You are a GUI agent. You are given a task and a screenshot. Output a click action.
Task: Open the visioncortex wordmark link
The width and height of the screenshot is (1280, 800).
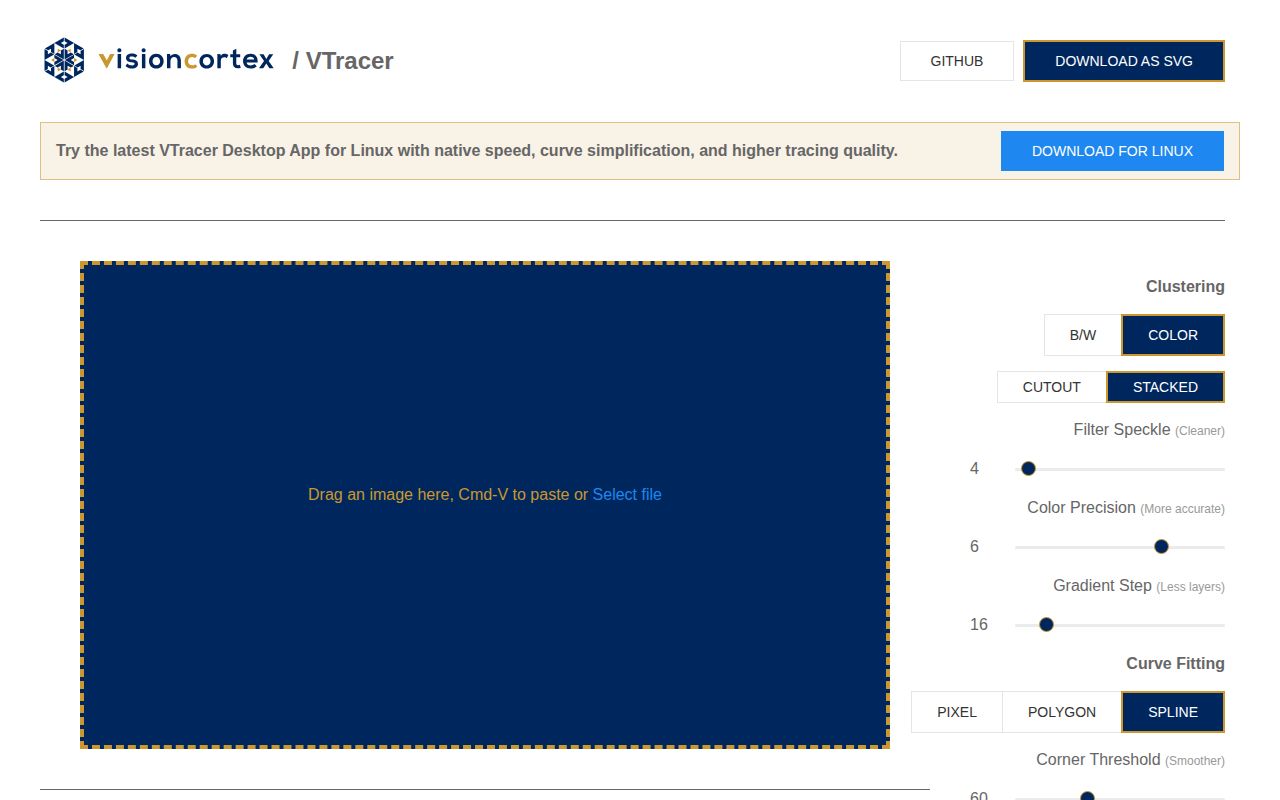click(186, 60)
